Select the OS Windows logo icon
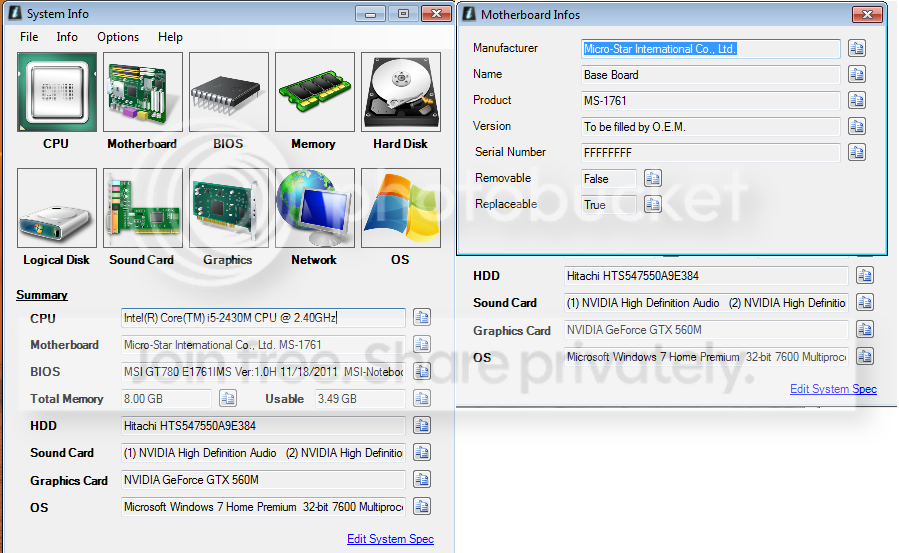The height and width of the screenshot is (553, 899). [401, 208]
